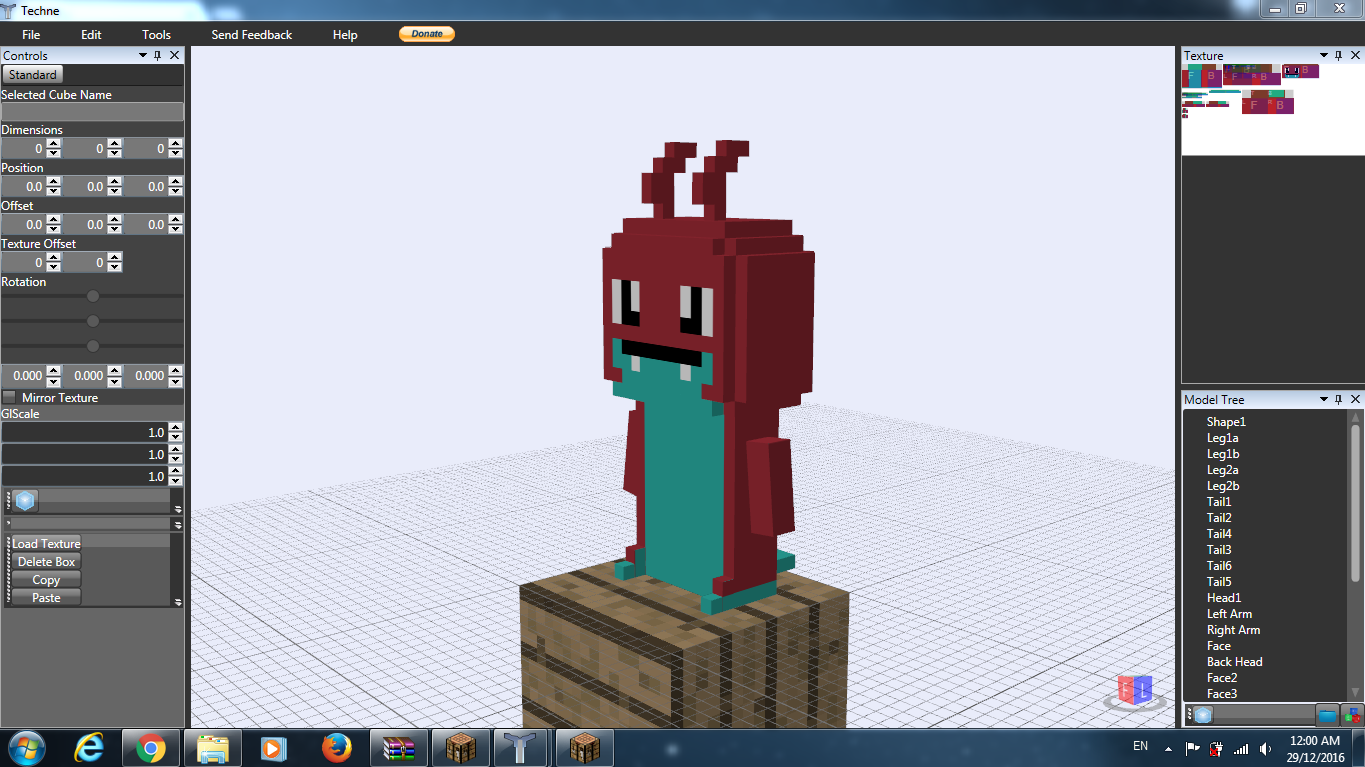
Task: Open the Send Feedback menu
Action: (x=251, y=34)
